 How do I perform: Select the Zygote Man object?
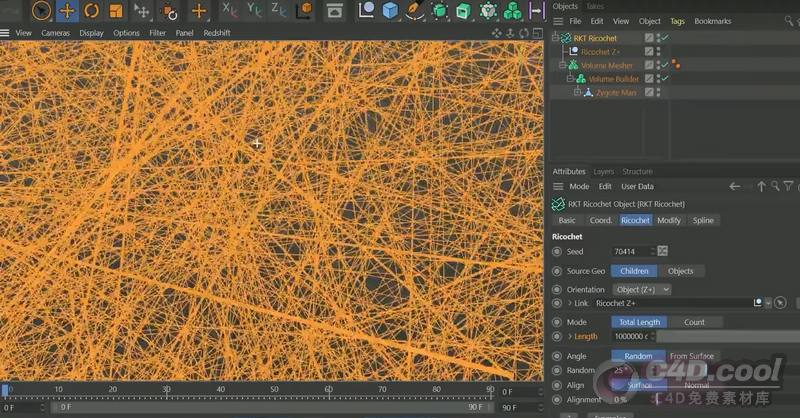click(x=616, y=92)
